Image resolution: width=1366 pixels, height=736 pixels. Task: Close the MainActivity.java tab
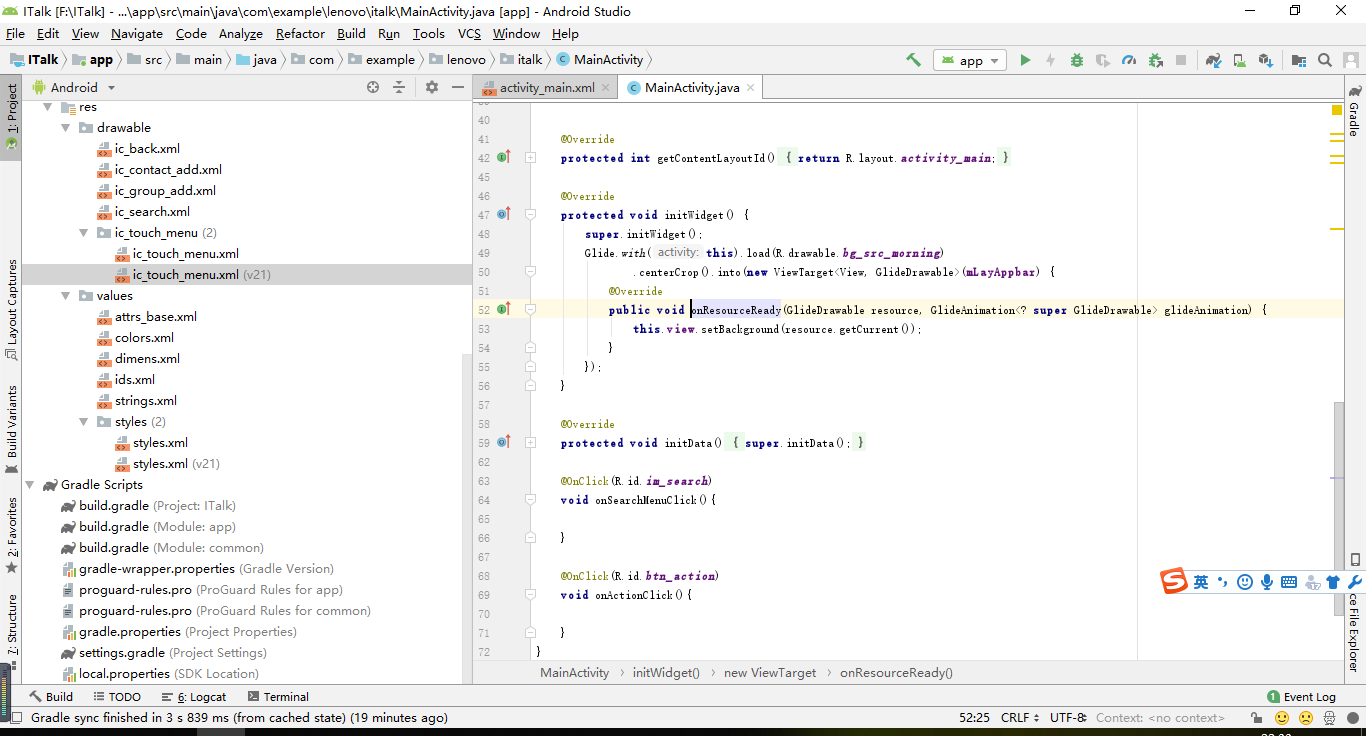750,87
